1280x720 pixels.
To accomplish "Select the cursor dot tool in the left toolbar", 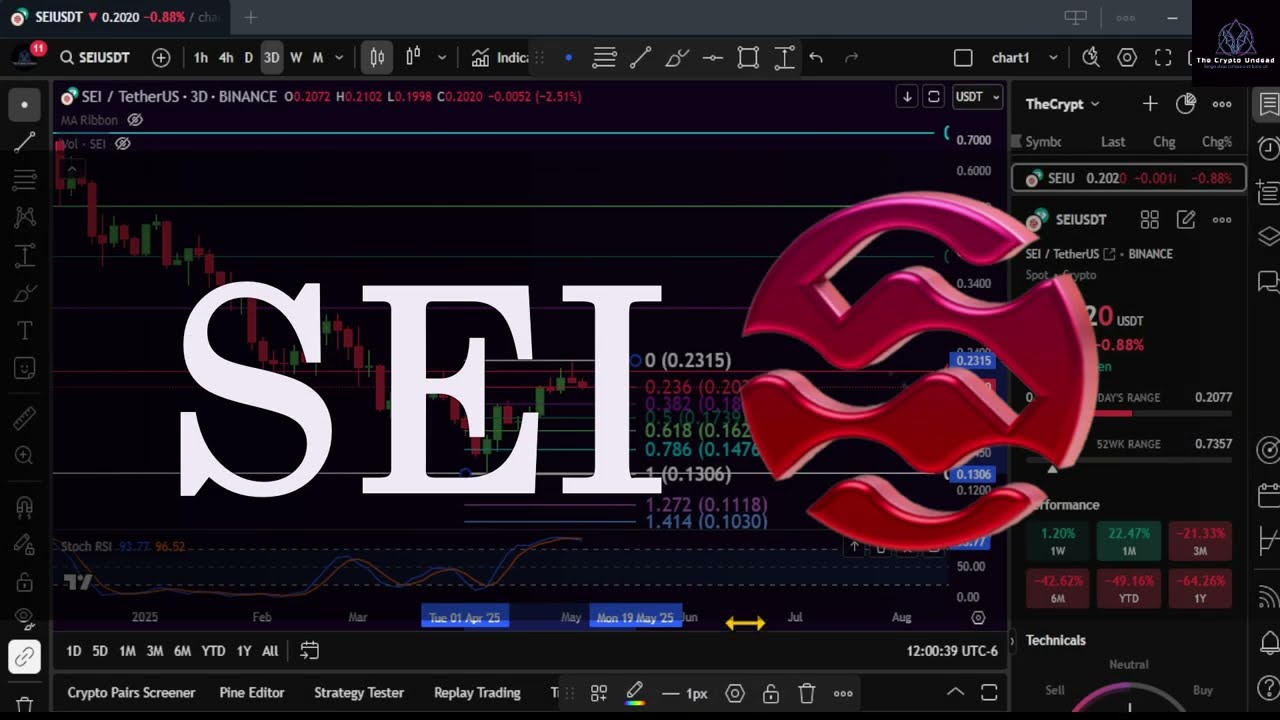I will coord(25,105).
